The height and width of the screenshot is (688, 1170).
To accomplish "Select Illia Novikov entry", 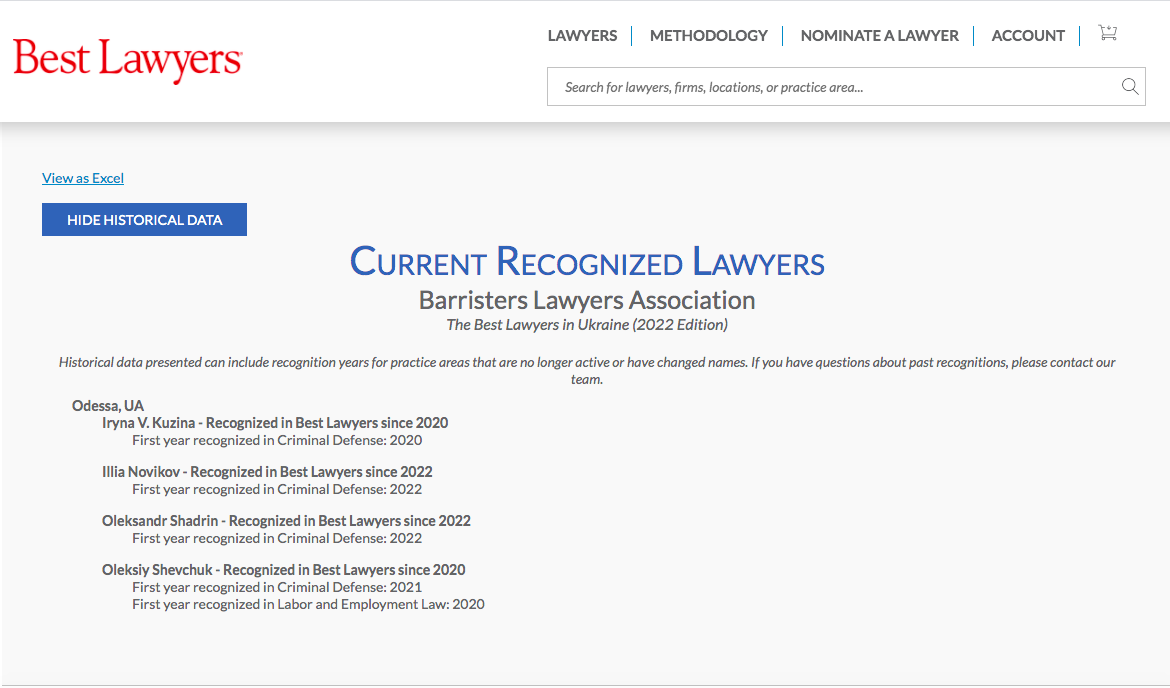I will click(267, 472).
